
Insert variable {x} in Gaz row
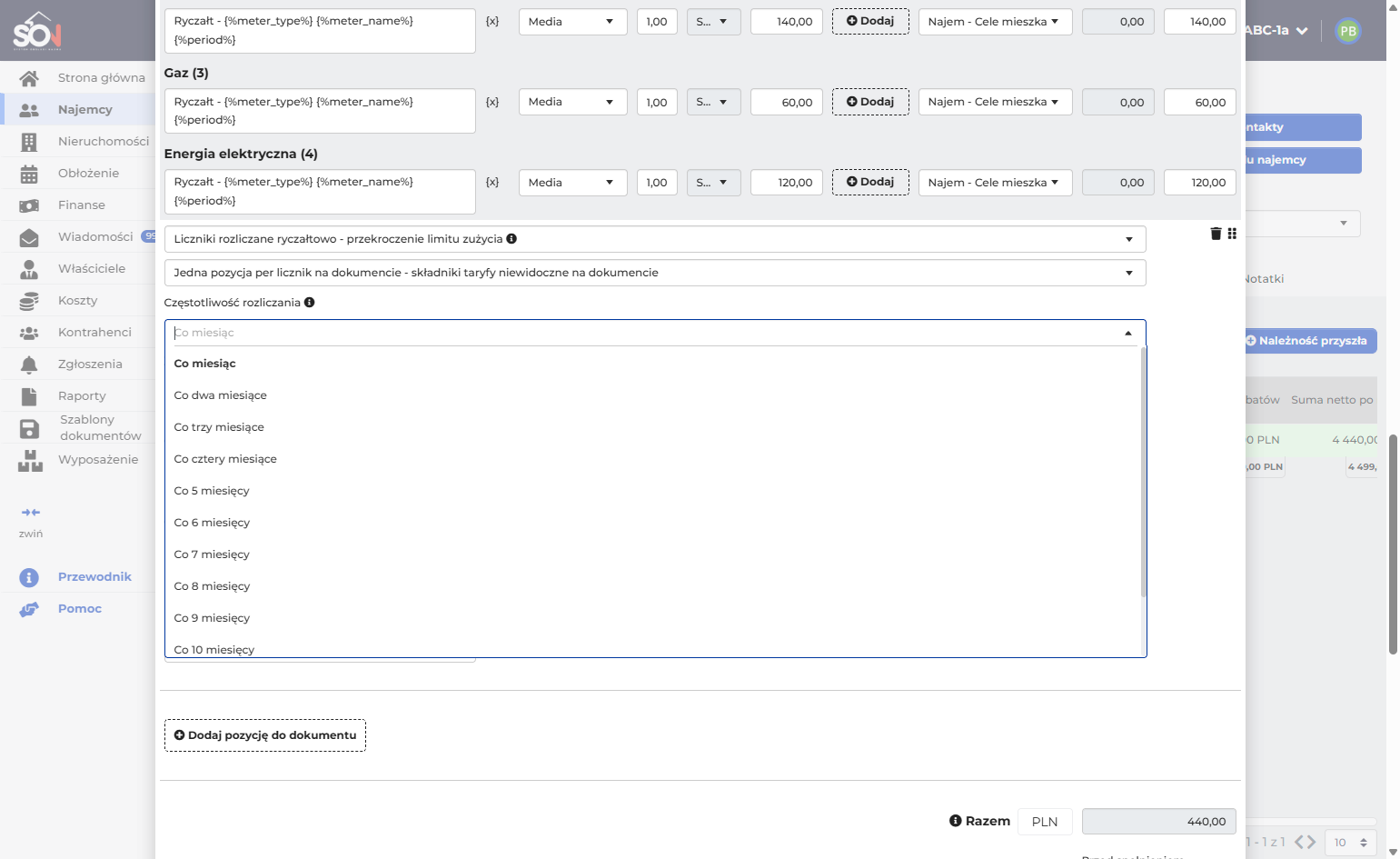coord(492,102)
